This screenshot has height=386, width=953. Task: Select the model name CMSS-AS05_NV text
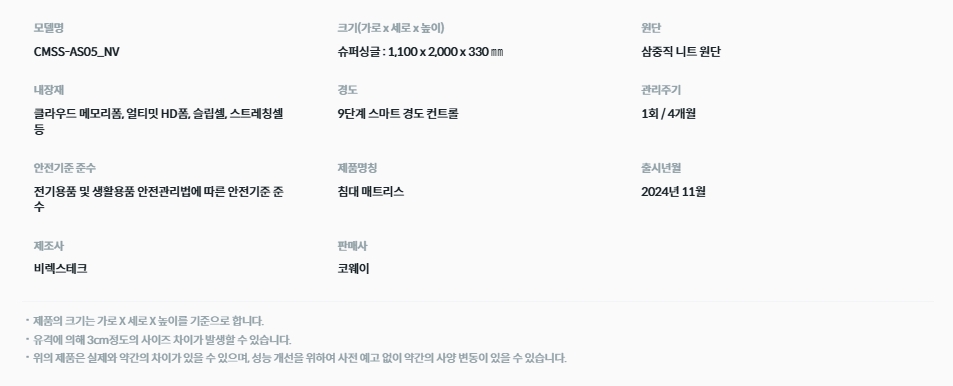[77, 52]
